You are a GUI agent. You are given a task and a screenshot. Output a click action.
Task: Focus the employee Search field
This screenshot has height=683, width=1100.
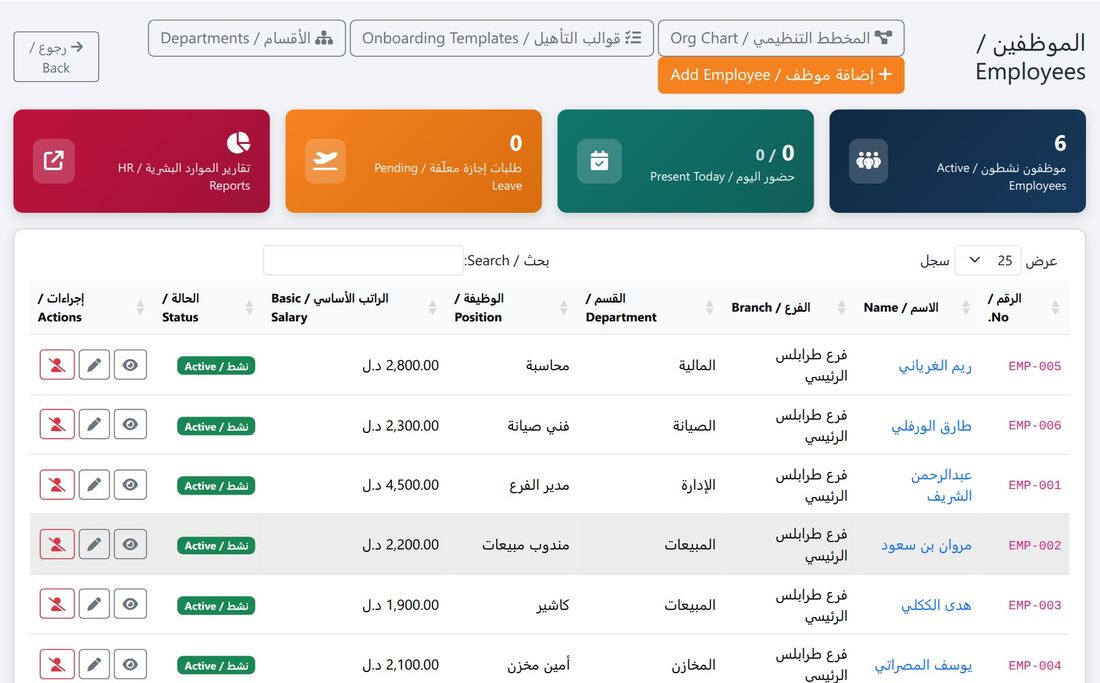[363, 260]
